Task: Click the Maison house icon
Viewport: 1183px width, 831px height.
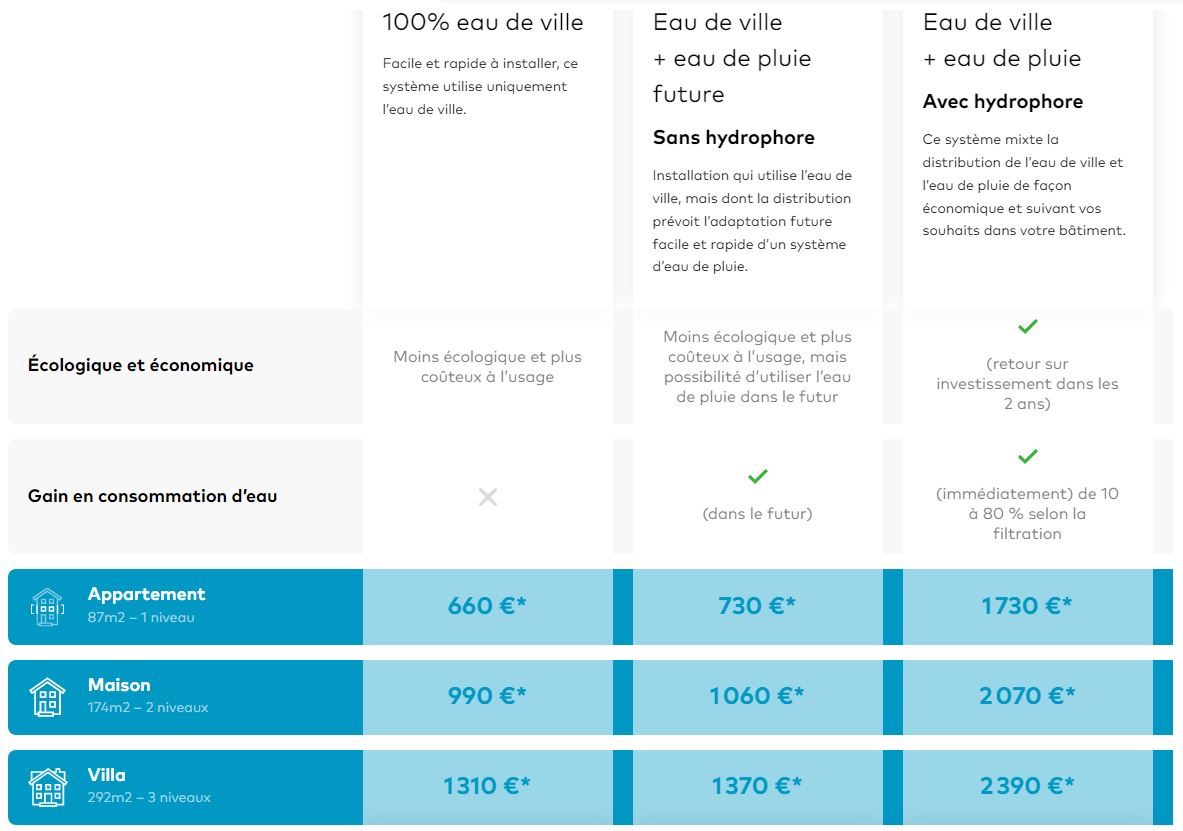Action: pyautogui.click(x=47, y=697)
